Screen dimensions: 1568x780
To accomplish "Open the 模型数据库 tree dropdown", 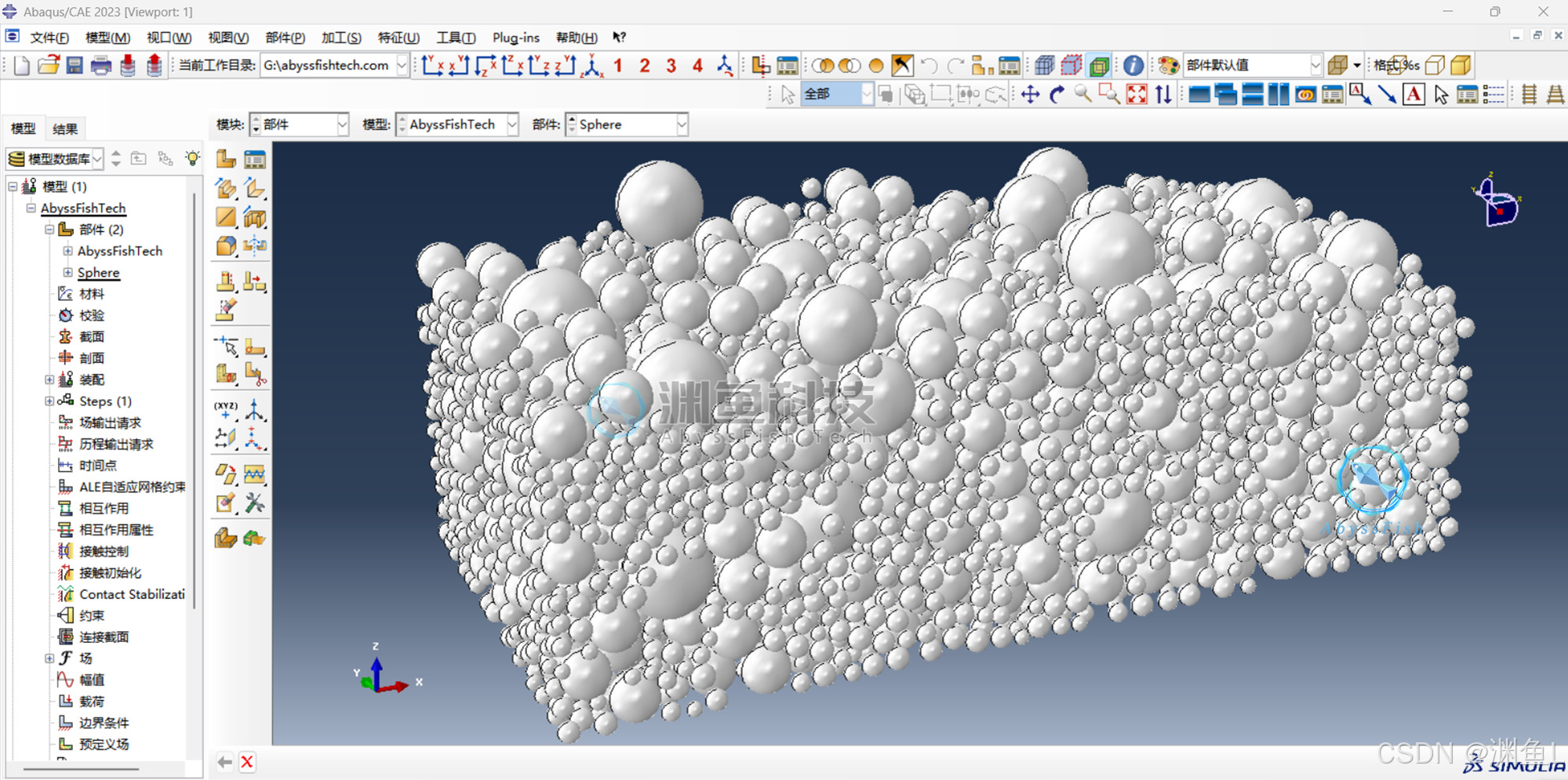I will [x=97, y=159].
